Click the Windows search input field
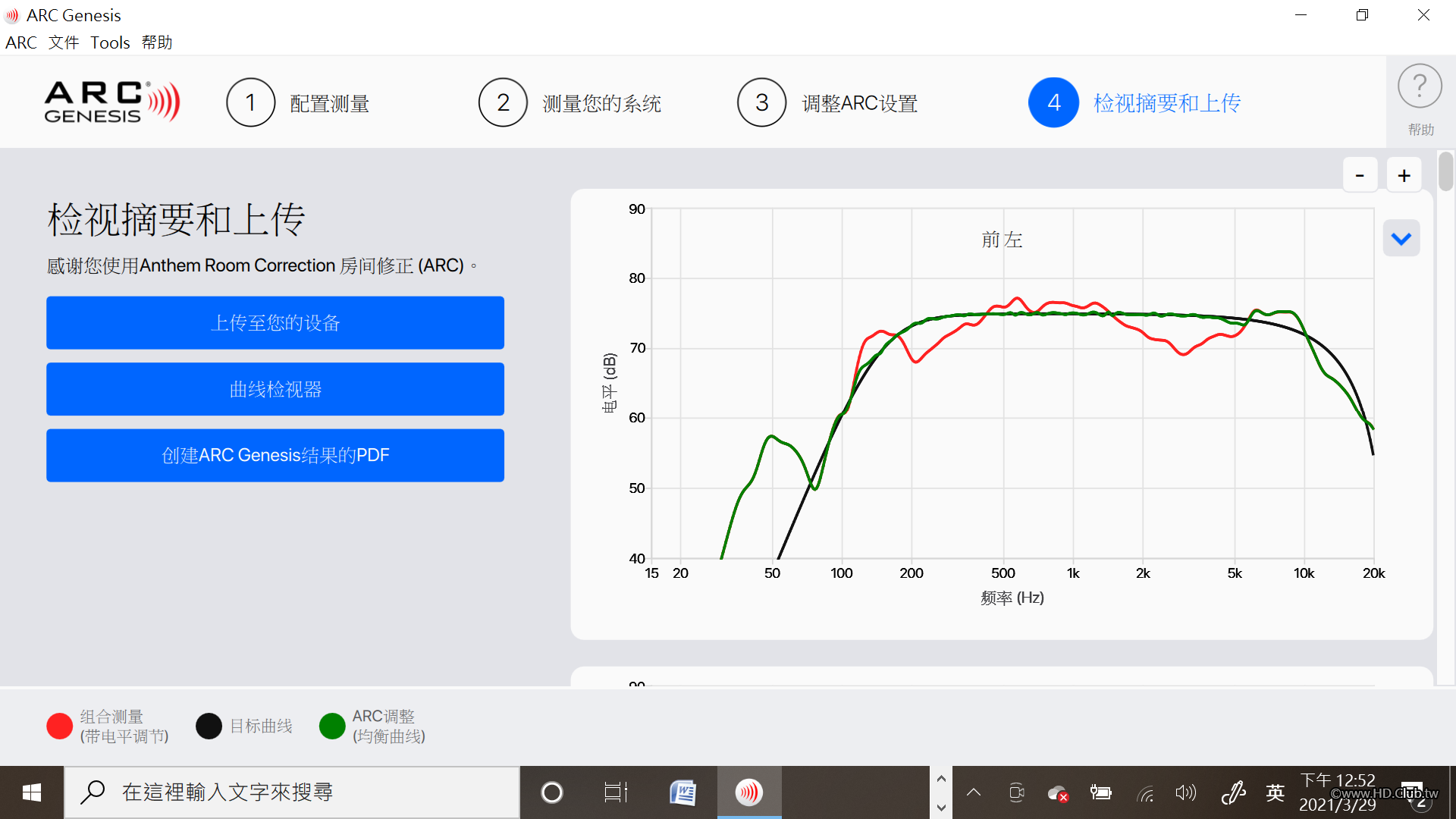 pos(303,792)
